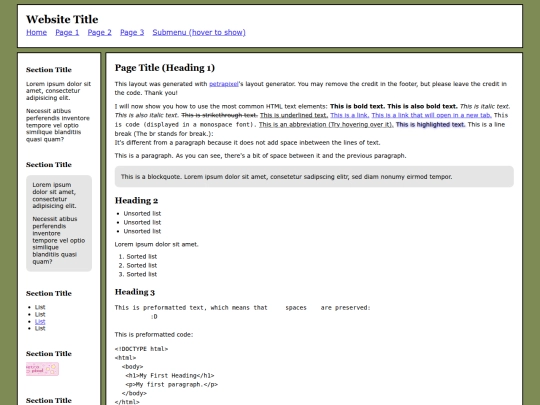Click the first 'List' item in the sidebar
The height and width of the screenshot is (405, 540).
pos(40,307)
